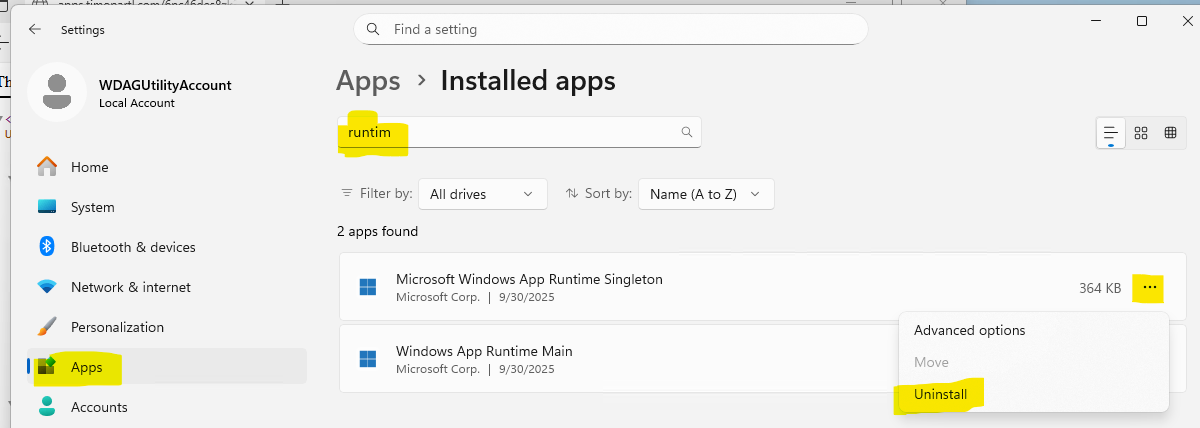Click the Apps breadcrumb link
The width and height of the screenshot is (1200, 428).
coord(368,80)
